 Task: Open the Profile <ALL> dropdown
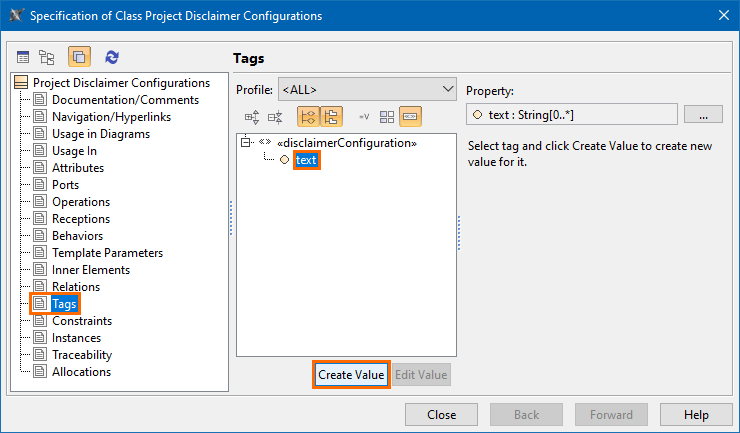(366, 90)
